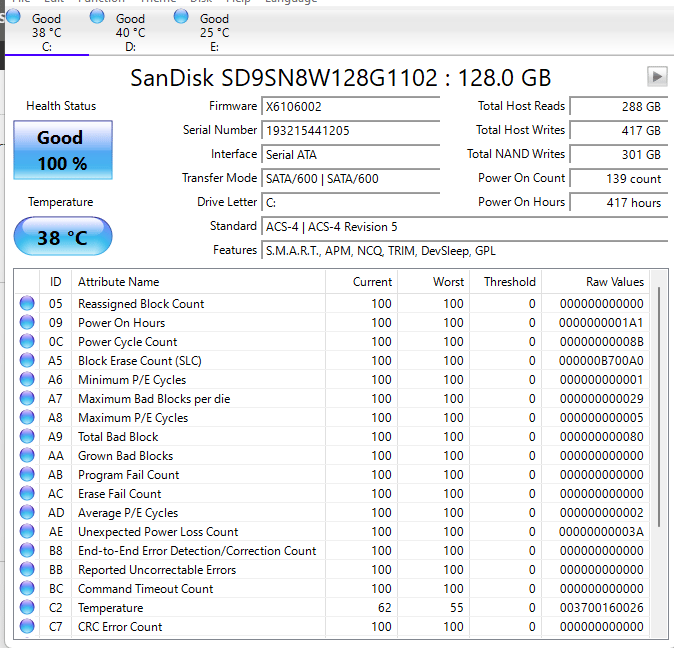This screenshot has height=648, width=674.
Task: Click status orb of Block Erase Count (SLC) row
Action: [27, 360]
